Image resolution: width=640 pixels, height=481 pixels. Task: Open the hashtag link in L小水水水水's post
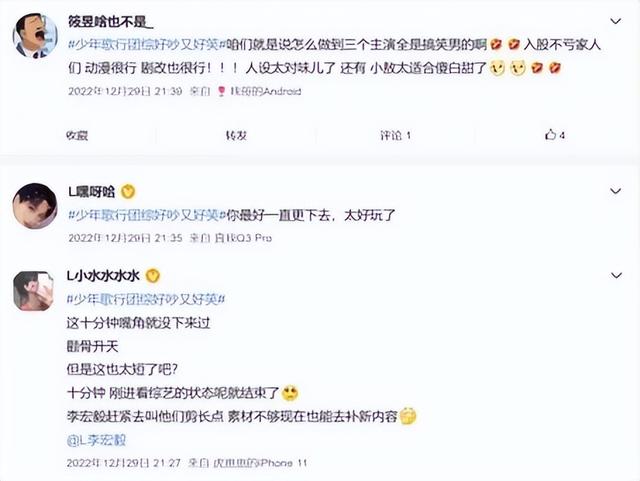tap(146, 300)
